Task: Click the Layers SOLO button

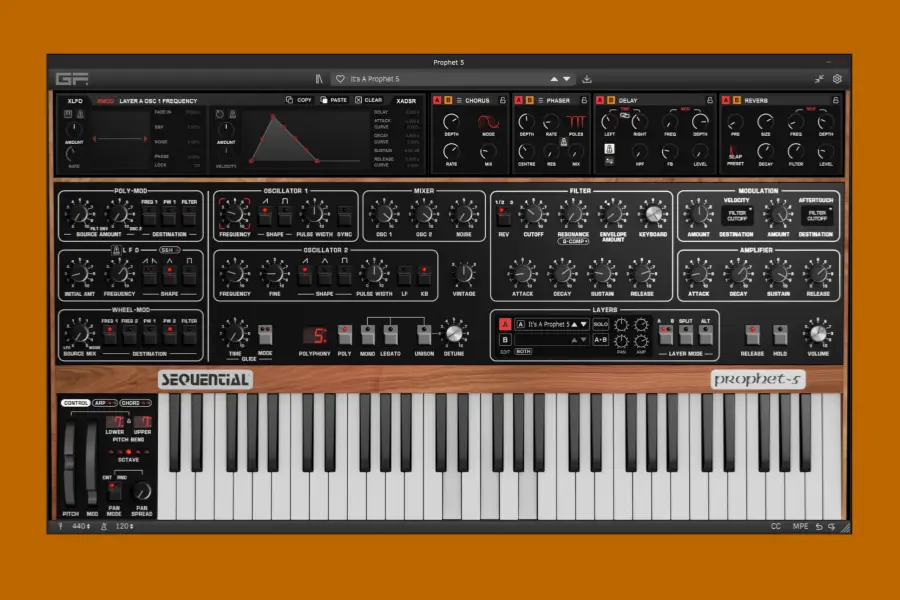Action: 600,324
